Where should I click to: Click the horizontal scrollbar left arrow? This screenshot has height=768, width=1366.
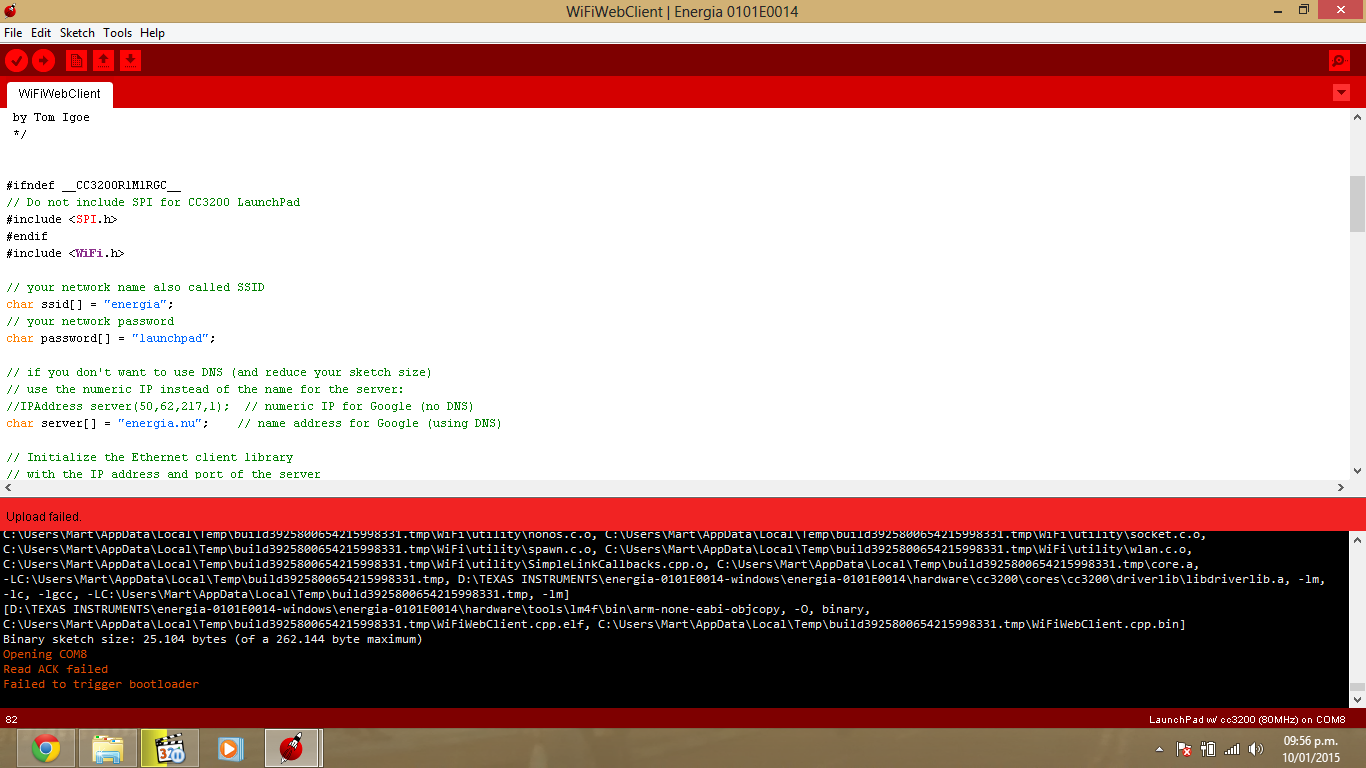click(8, 487)
